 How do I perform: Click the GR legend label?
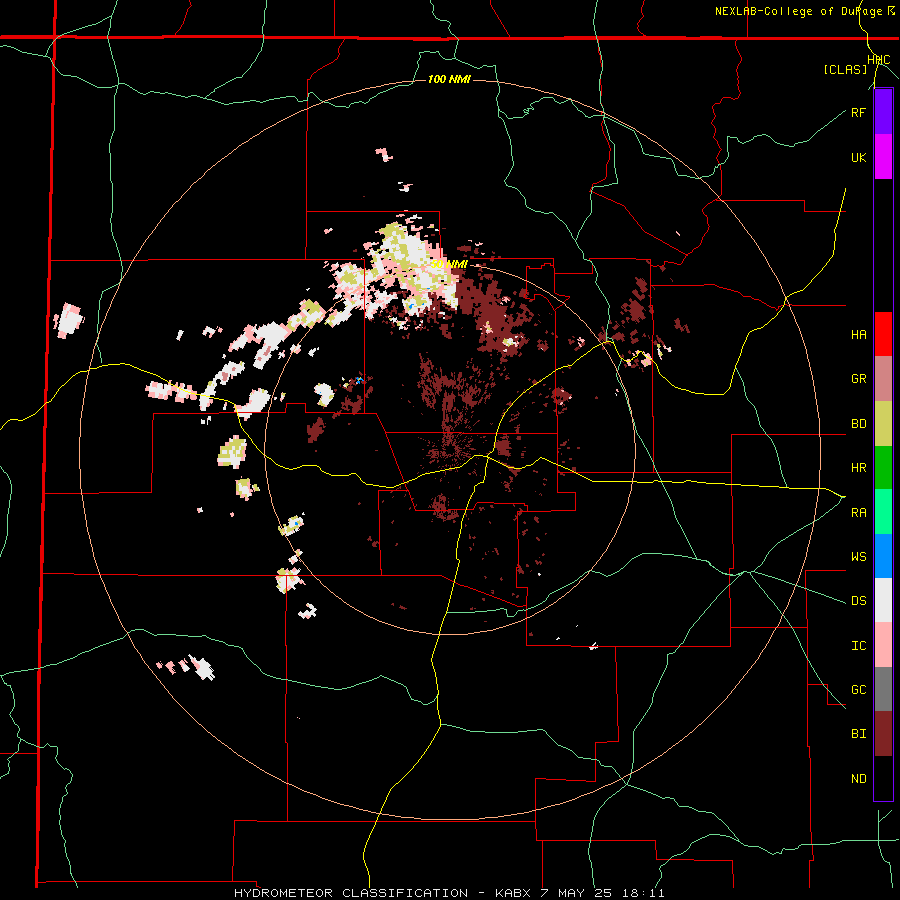tap(858, 379)
